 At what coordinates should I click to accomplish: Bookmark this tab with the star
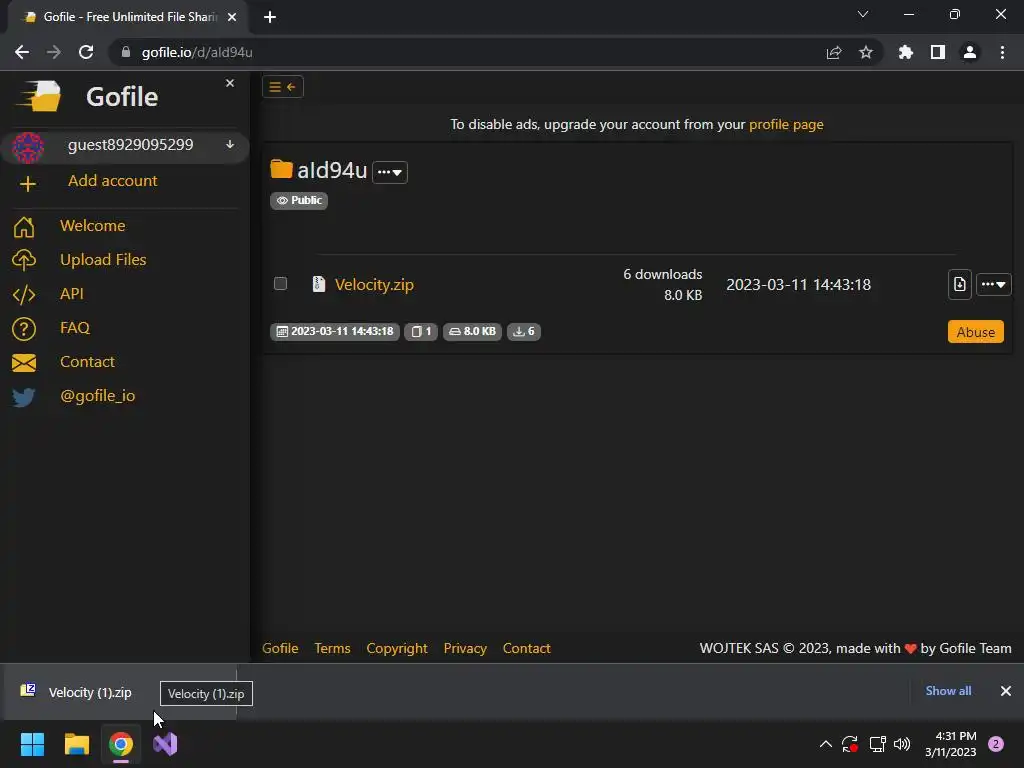[x=866, y=52]
